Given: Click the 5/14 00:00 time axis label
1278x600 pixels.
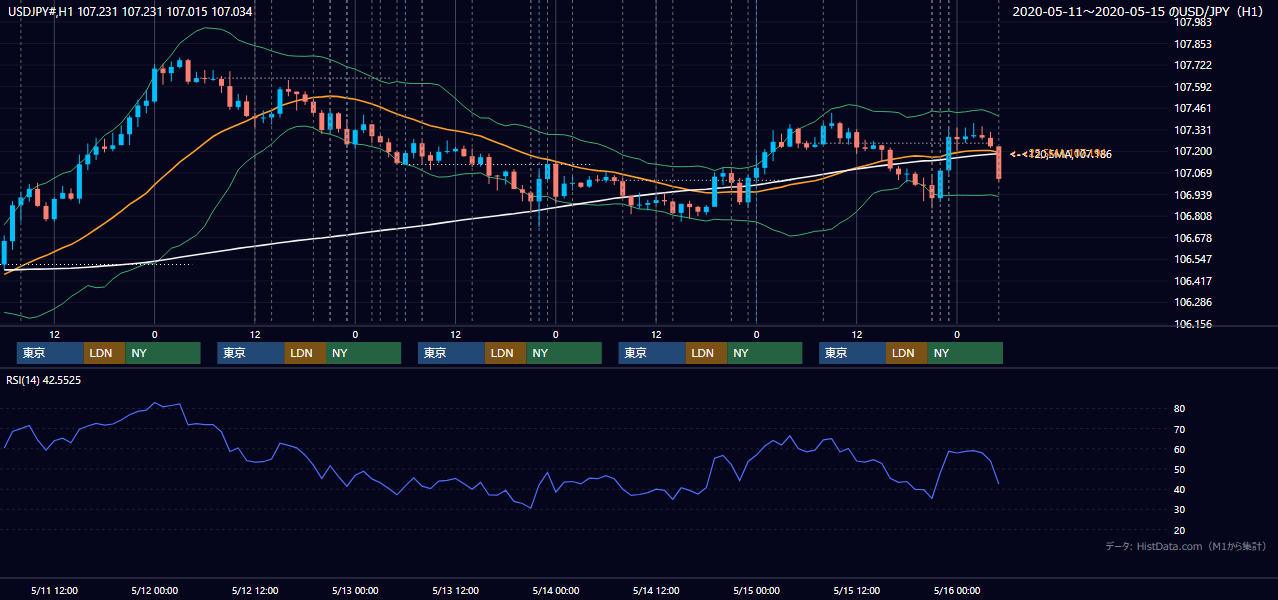Looking at the screenshot, I should point(555,590).
